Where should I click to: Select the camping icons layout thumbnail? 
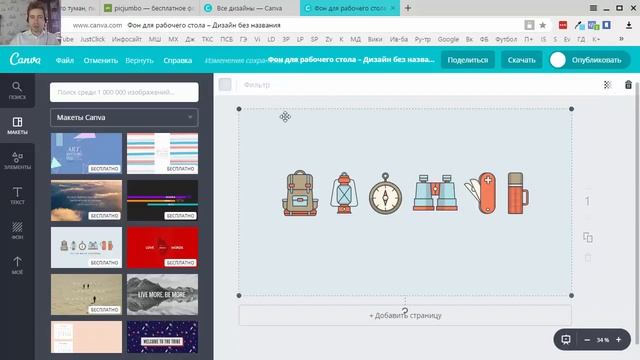[86, 247]
